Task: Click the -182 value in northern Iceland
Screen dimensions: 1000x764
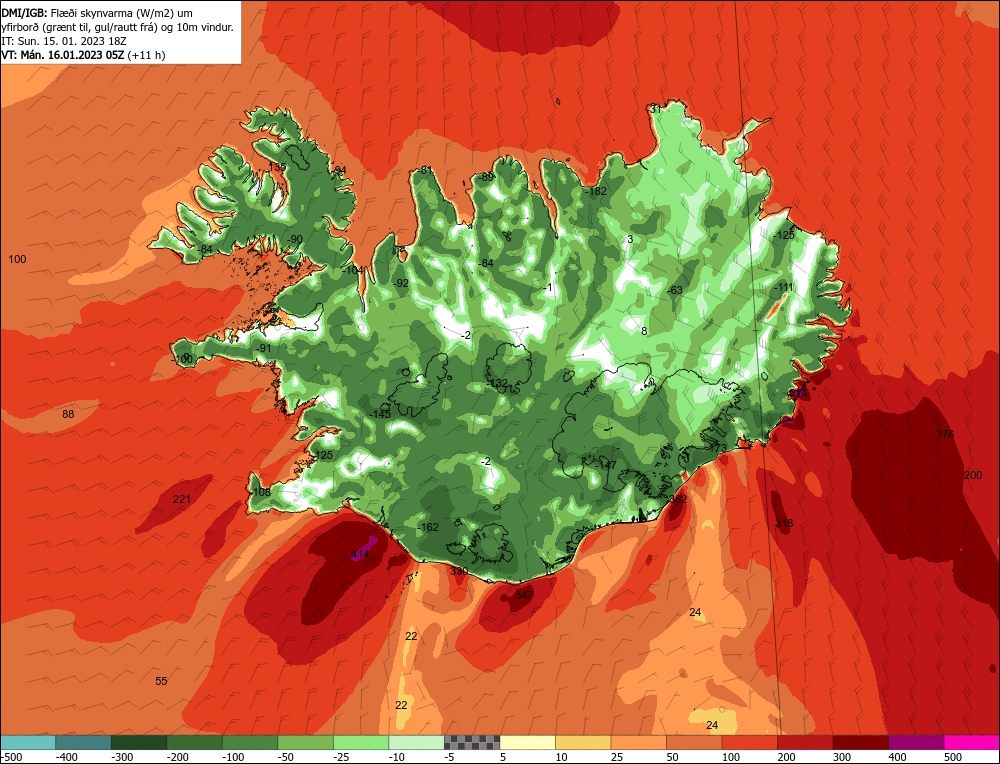Action: tap(596, 191)
